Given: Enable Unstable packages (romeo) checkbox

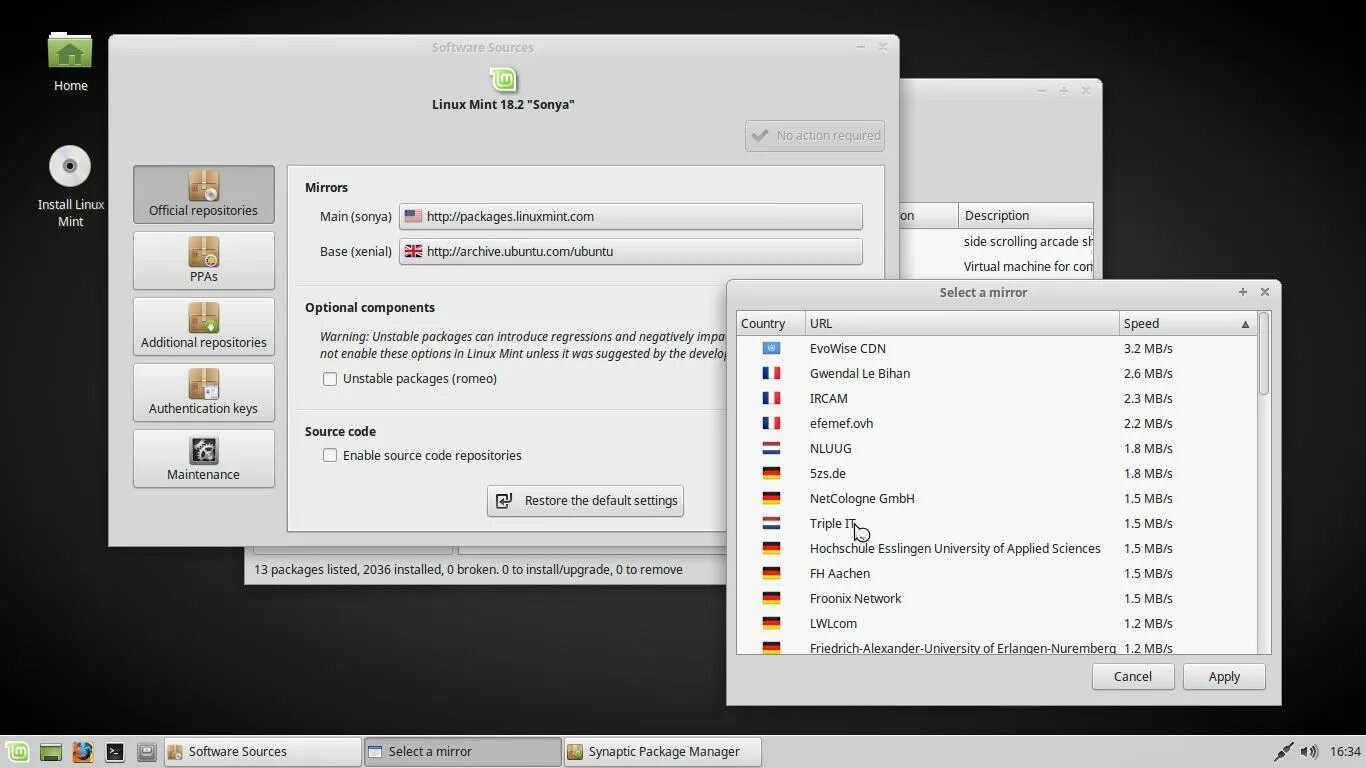Looking at the screenshot, I should click(x=330, y=379).
